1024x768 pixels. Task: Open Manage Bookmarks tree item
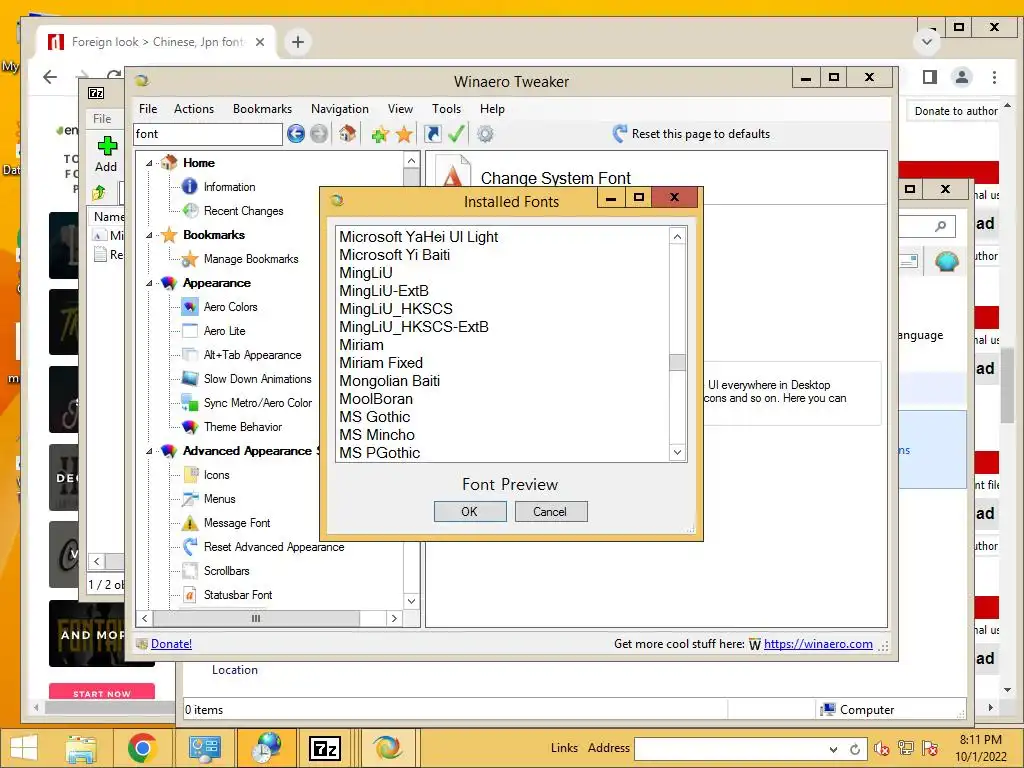(251, 259)
